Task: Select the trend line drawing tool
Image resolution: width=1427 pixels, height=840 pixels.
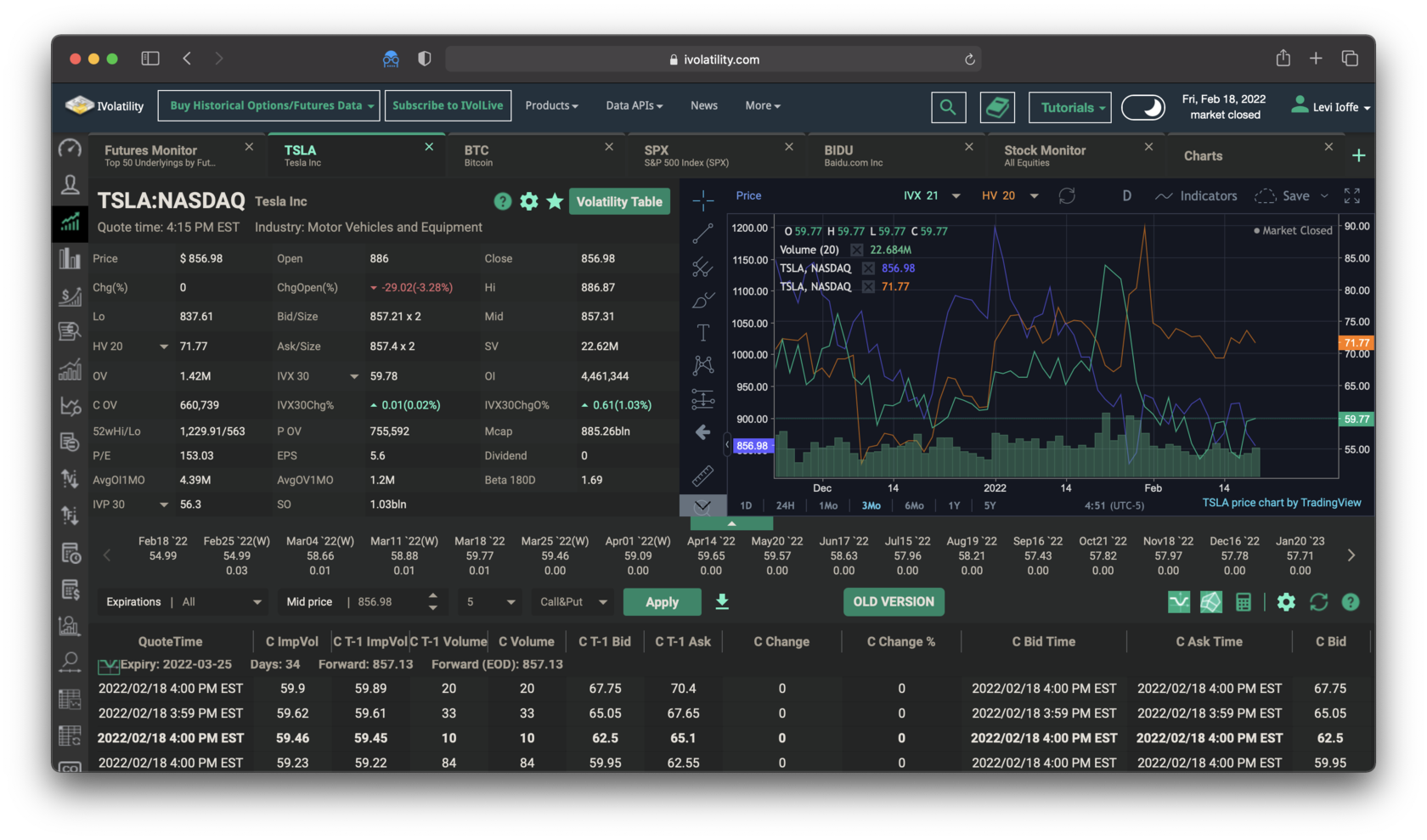Action: 702,233
